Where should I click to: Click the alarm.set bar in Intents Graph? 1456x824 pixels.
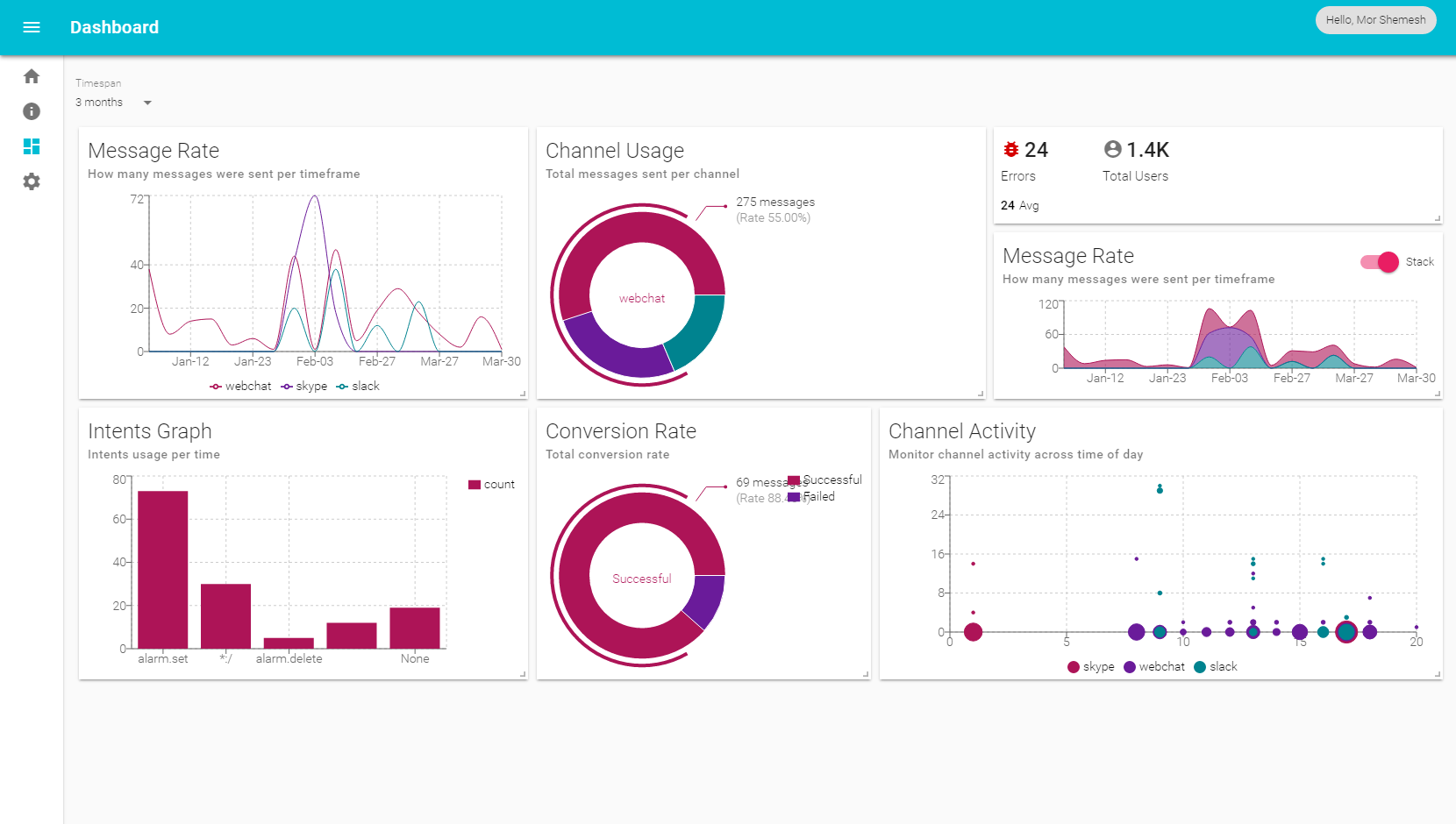(163, 570)
